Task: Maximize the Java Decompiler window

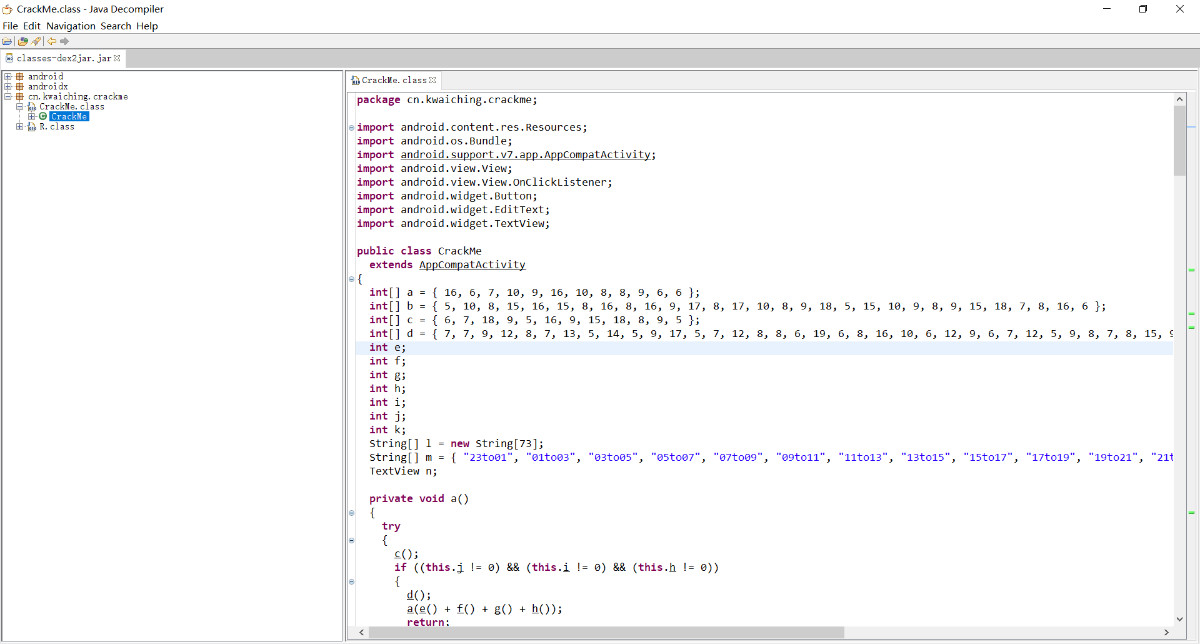Action: (x=1143, y=9)
